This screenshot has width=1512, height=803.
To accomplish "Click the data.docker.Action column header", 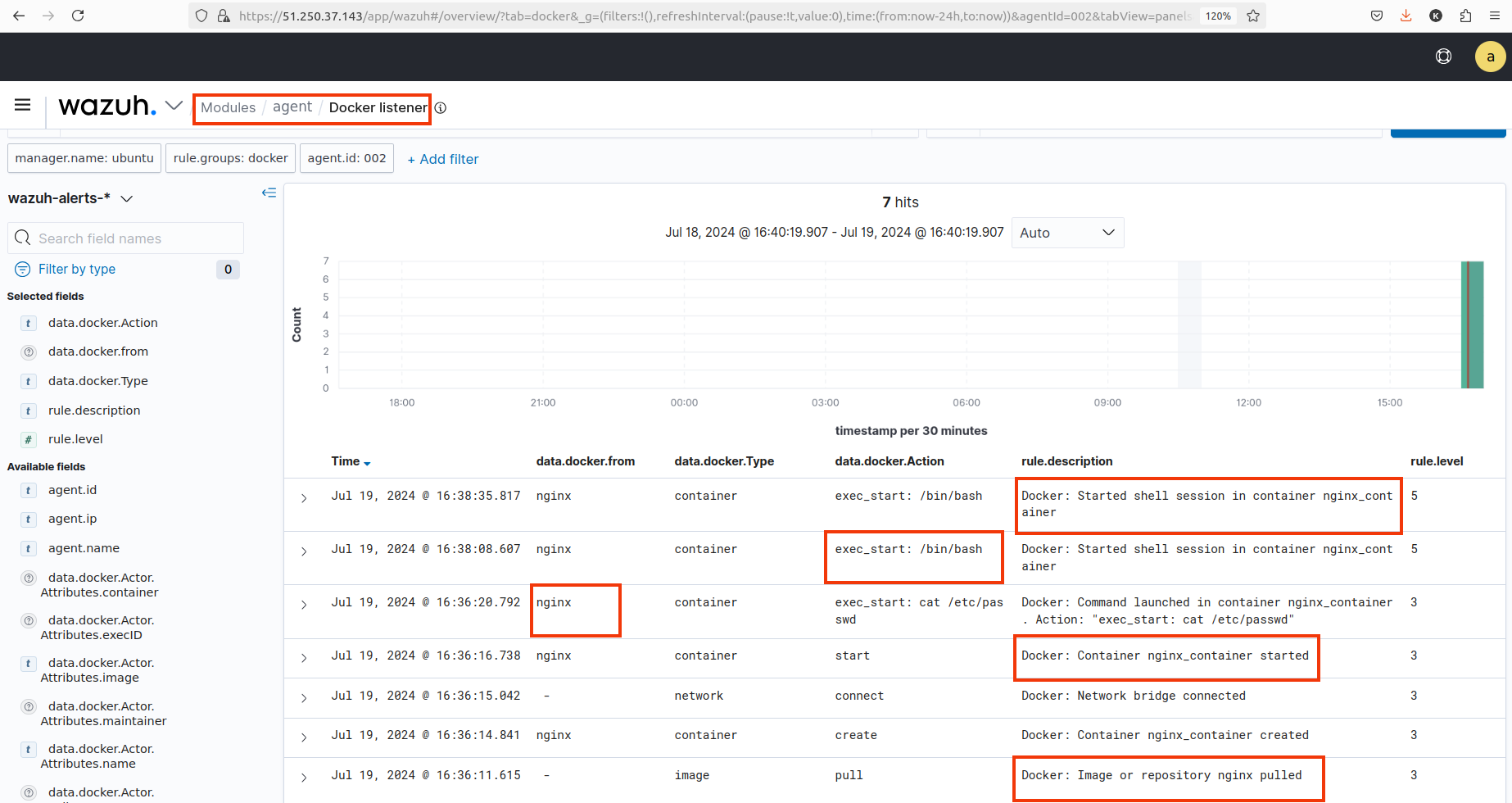I will (890, 461).
